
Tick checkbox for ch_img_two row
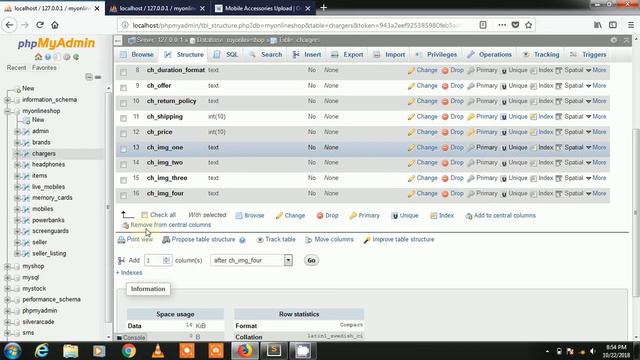point(123,164)
